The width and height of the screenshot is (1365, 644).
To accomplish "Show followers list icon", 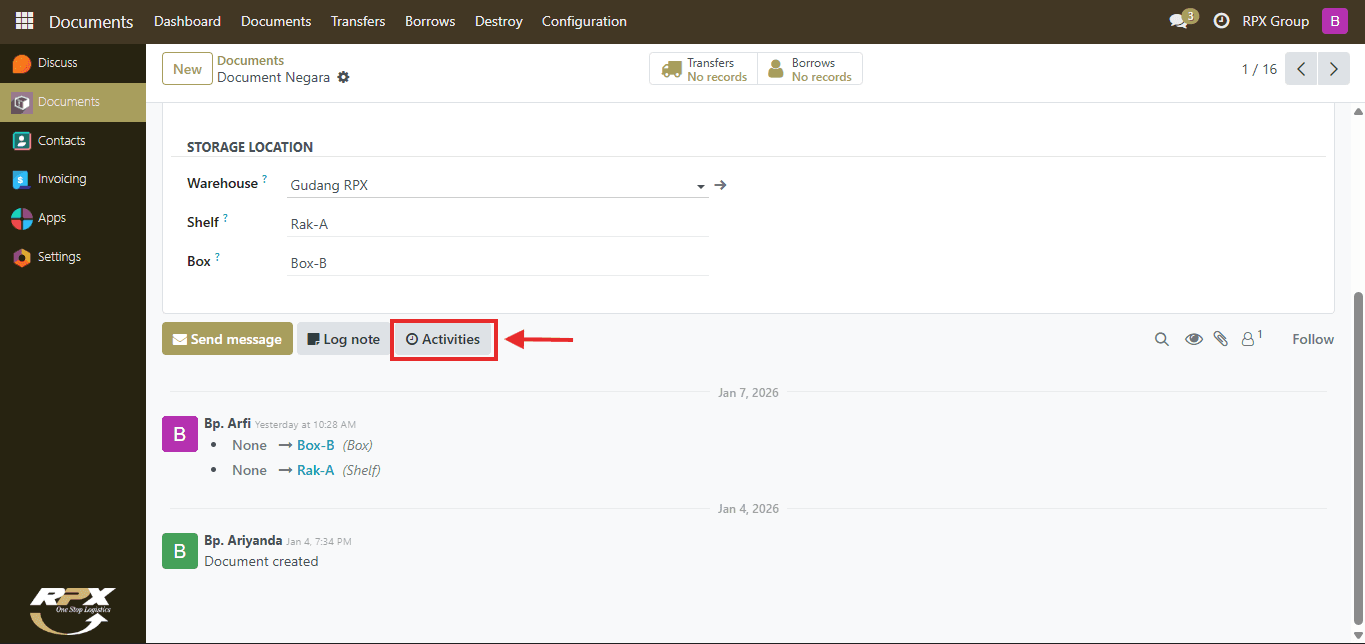I will tap(1251, 338).
